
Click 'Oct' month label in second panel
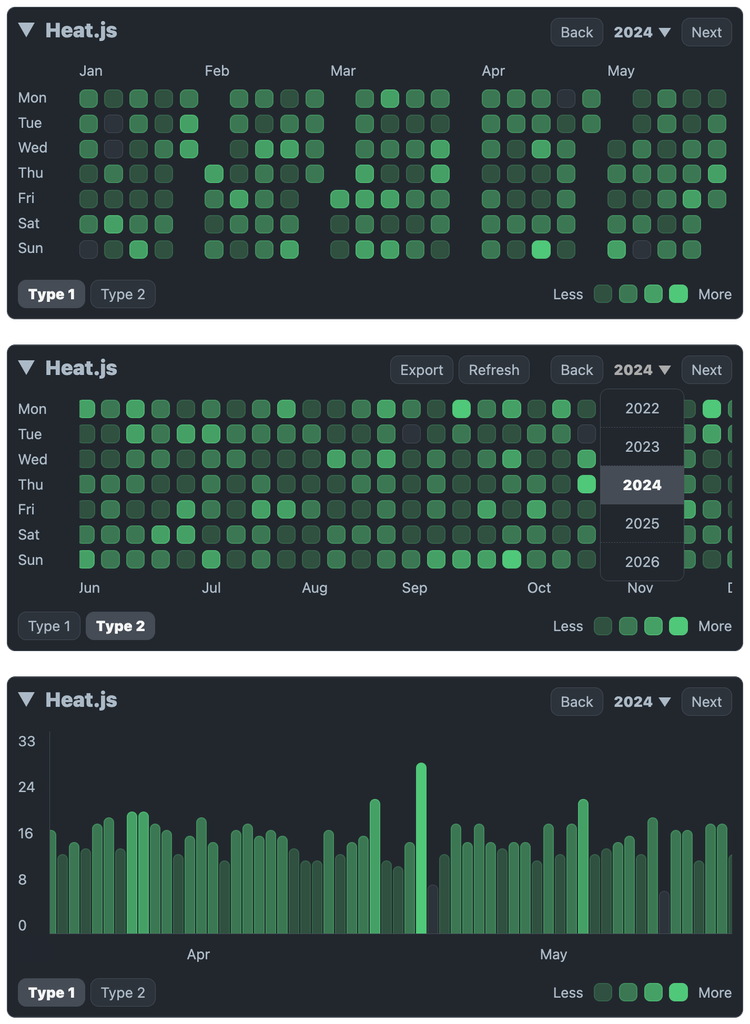click(x=539, y=588)
